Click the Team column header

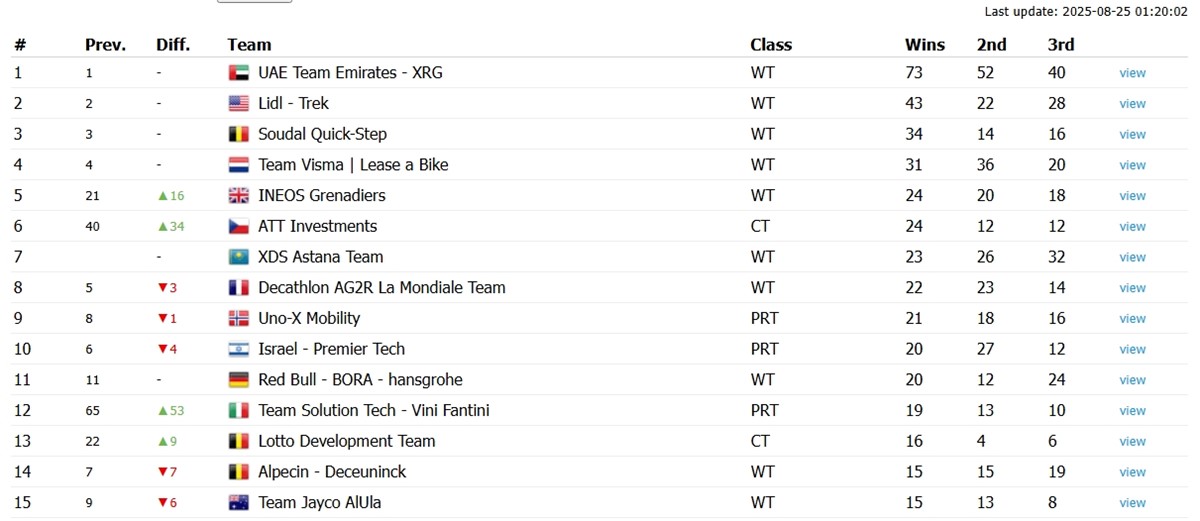pyautogui.click(x=249, y=45)
